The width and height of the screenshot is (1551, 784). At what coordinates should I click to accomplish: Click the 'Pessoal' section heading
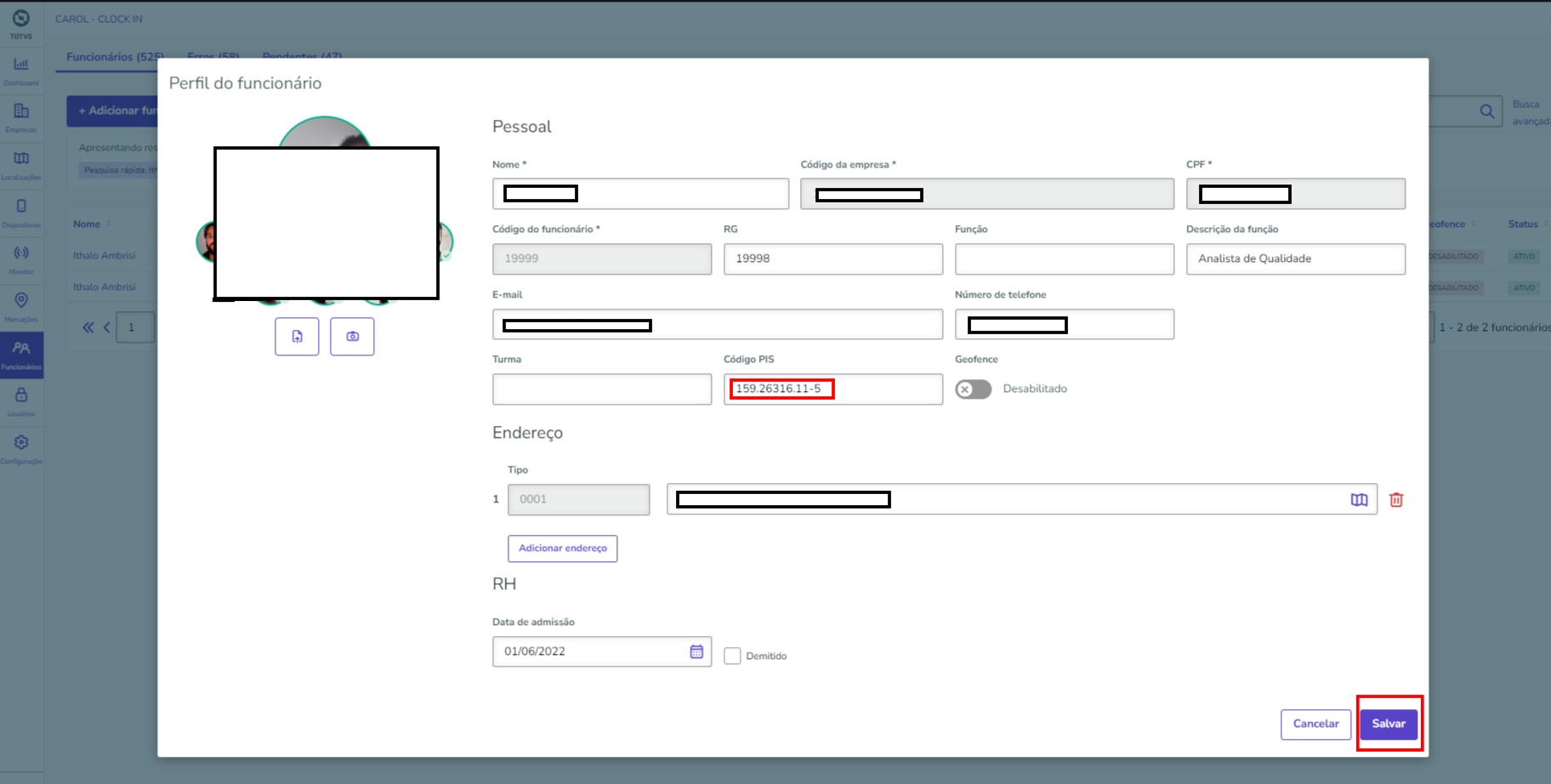point(522,127)
